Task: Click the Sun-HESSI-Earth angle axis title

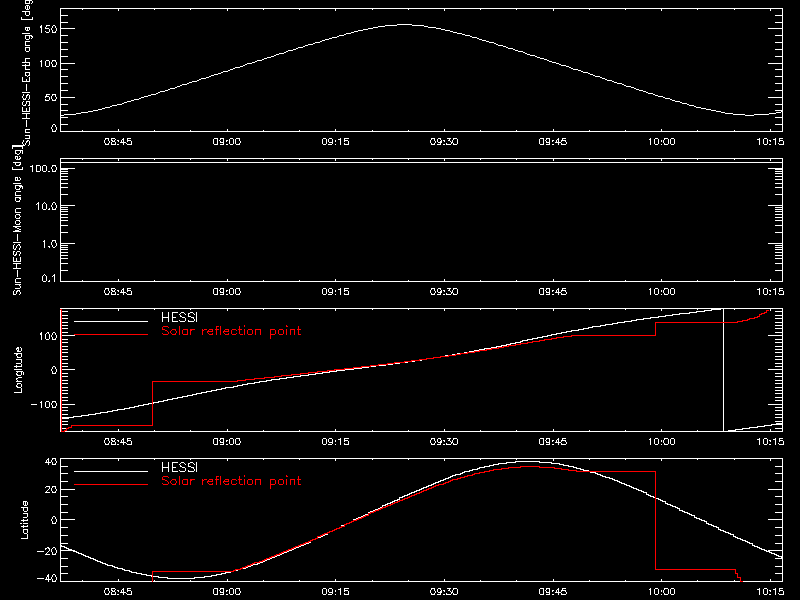Action: 27,71
